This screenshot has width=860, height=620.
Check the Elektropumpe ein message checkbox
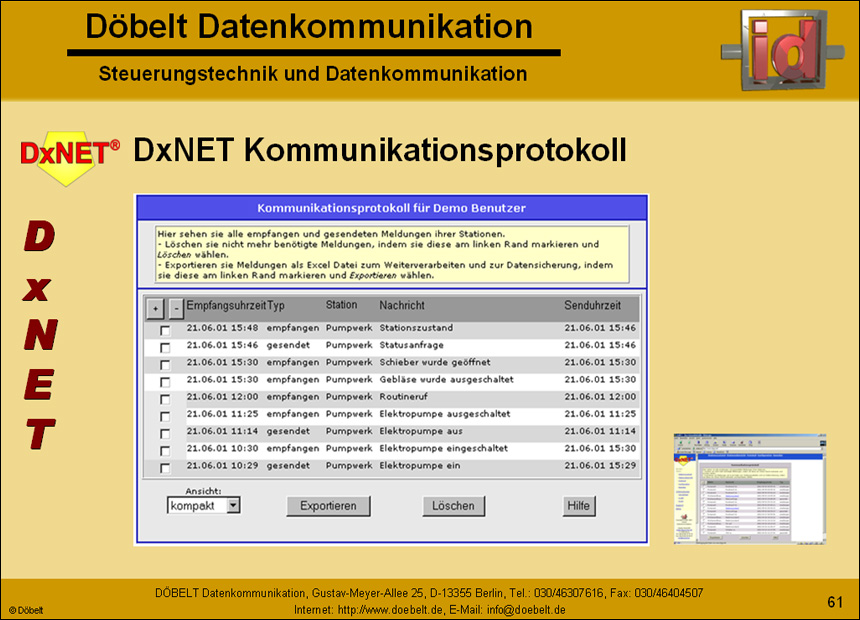166,466
